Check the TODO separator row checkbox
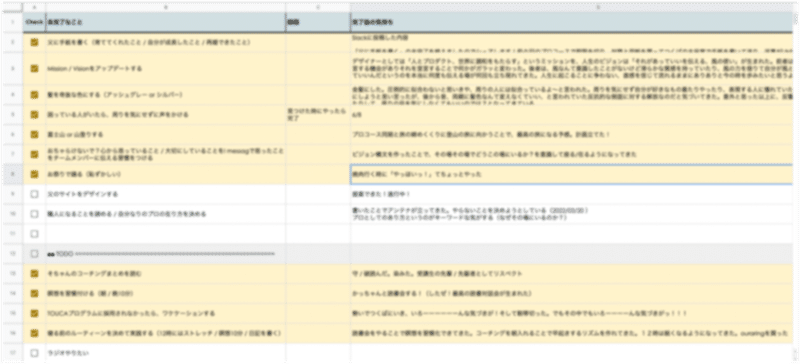Screen dimensions: 800x364 click(34, 254)
